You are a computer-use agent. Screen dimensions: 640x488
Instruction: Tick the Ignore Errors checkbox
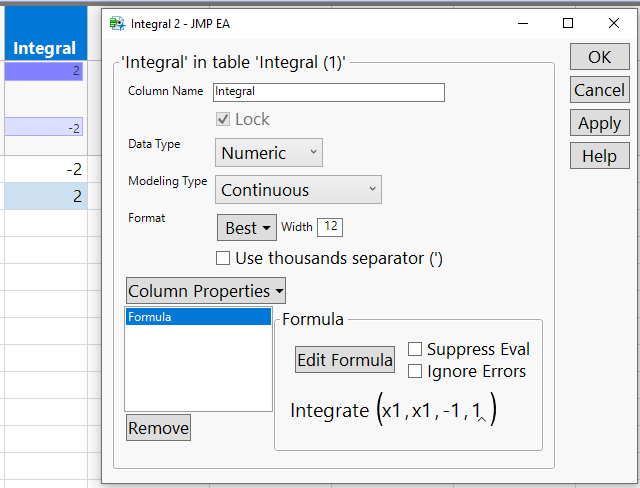pos(415,371)
